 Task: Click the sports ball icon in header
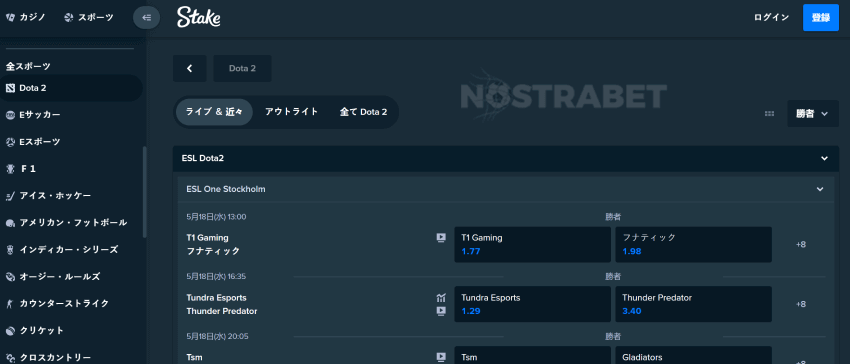pos(68,17)
